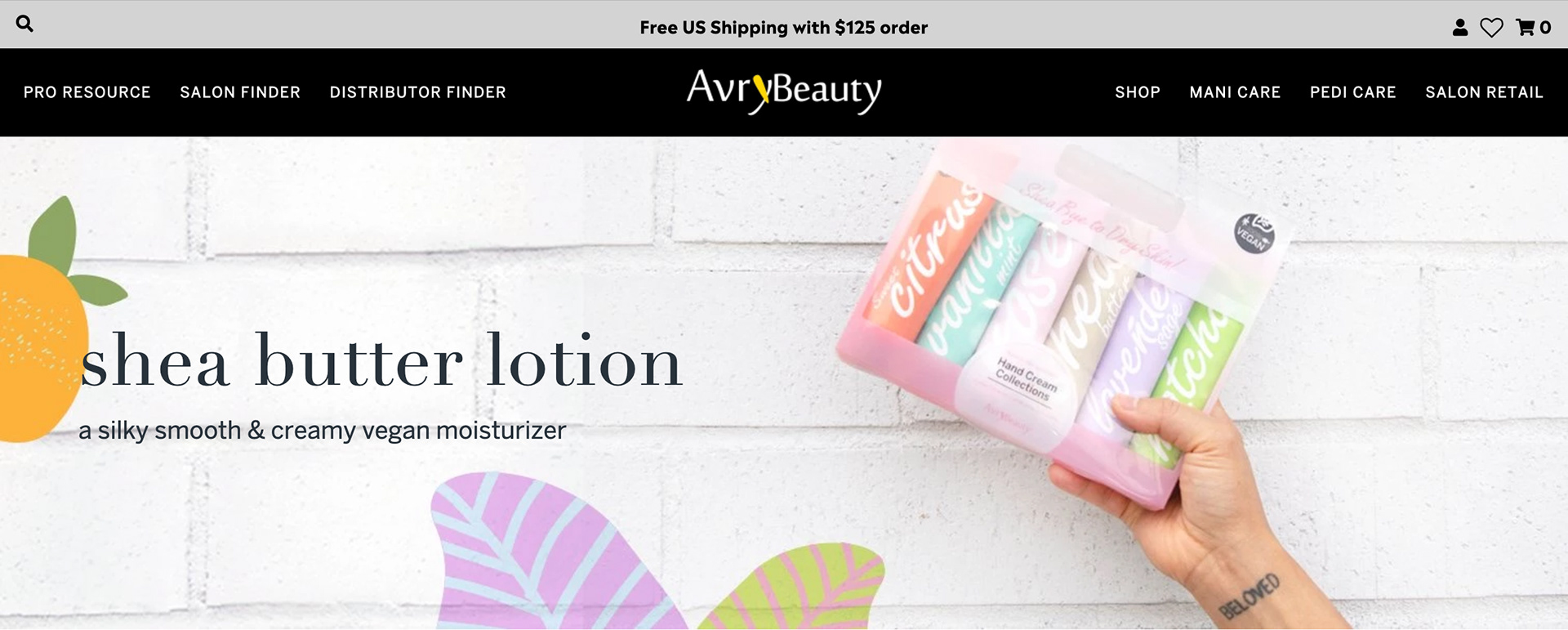Open the Pro Resource menu
The image size is (1568, 630).
tap(87, 92)
